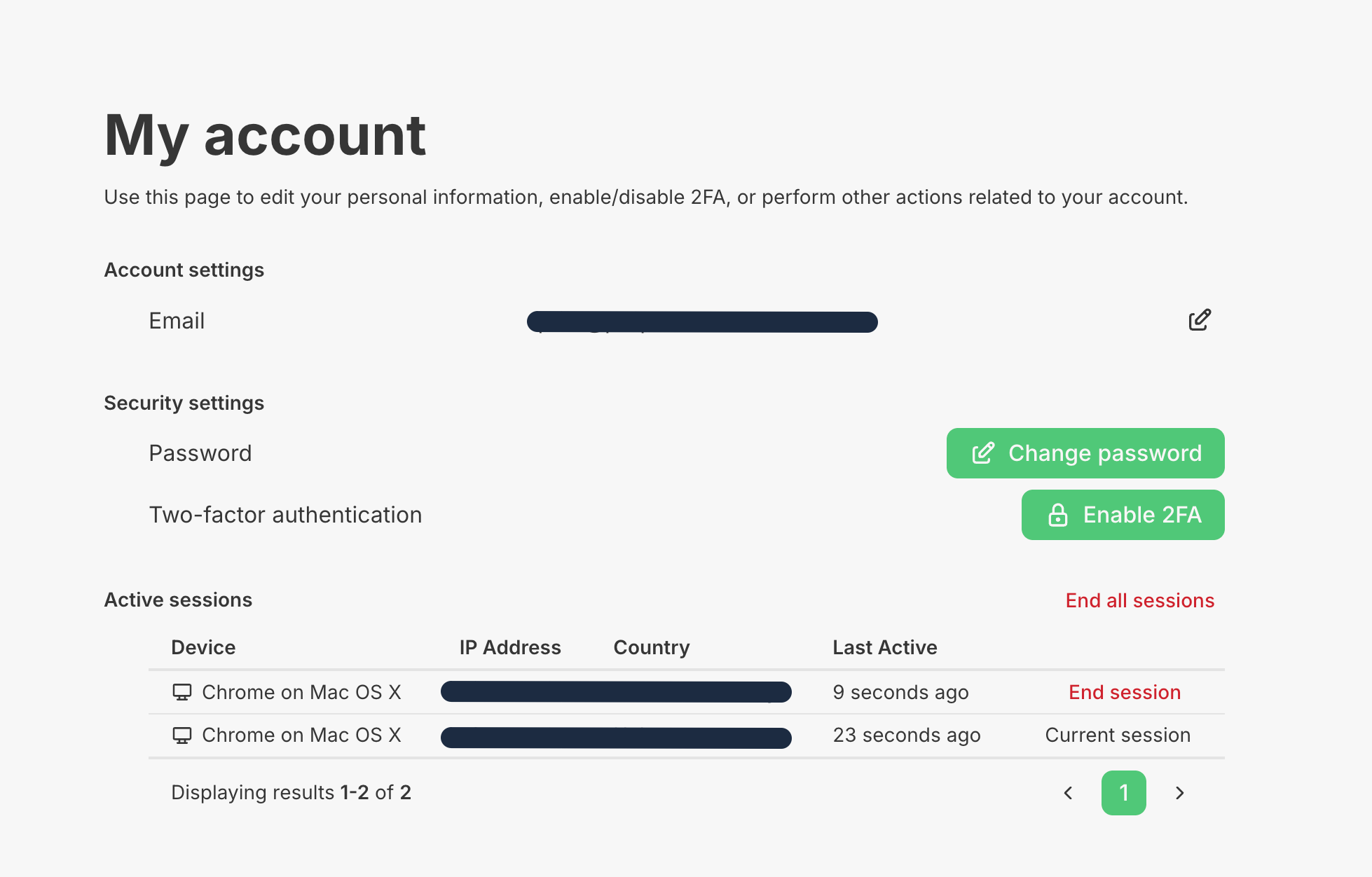Viewport: 1372px width, 877px height.
Task: Click the Device column header
Action: click(203, 647)
